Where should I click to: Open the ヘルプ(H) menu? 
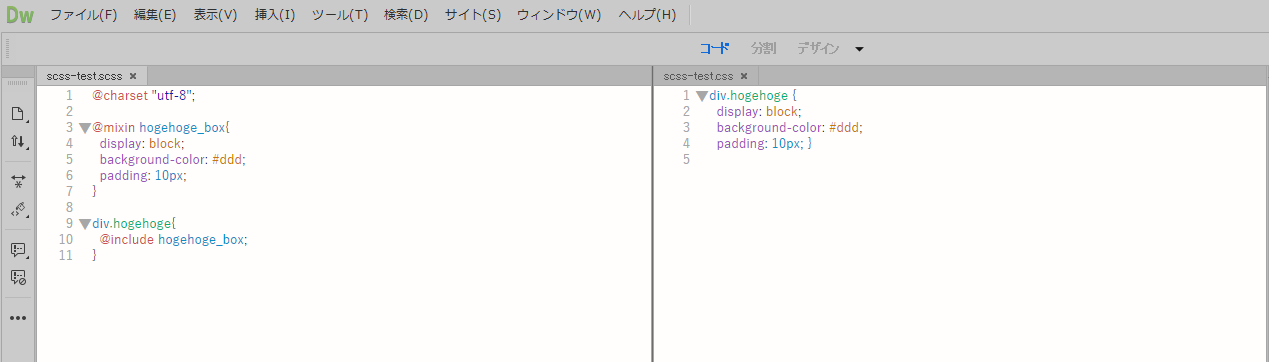tap(647, 15)
